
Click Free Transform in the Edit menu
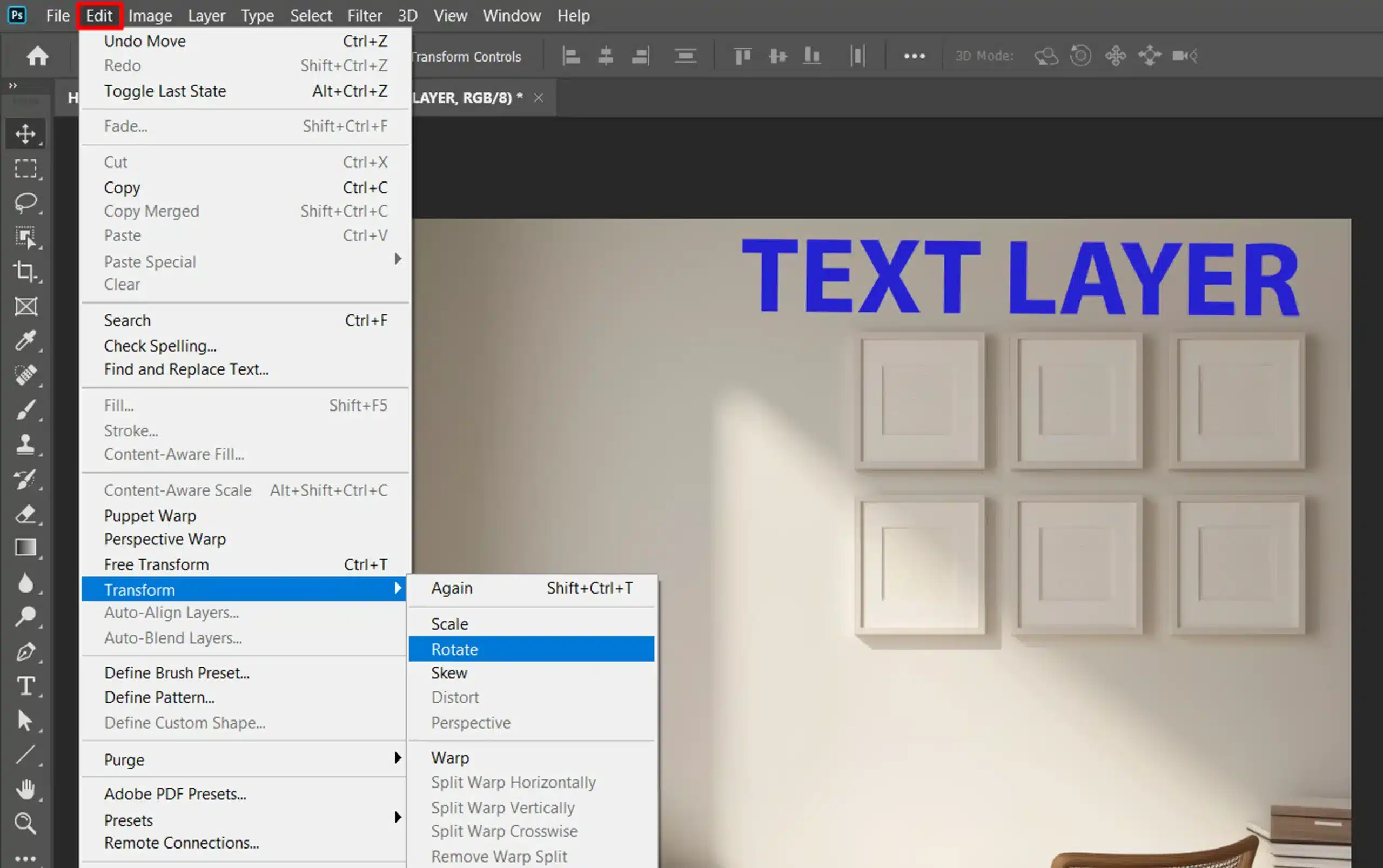pyautogui.click(x=245, y=564)
